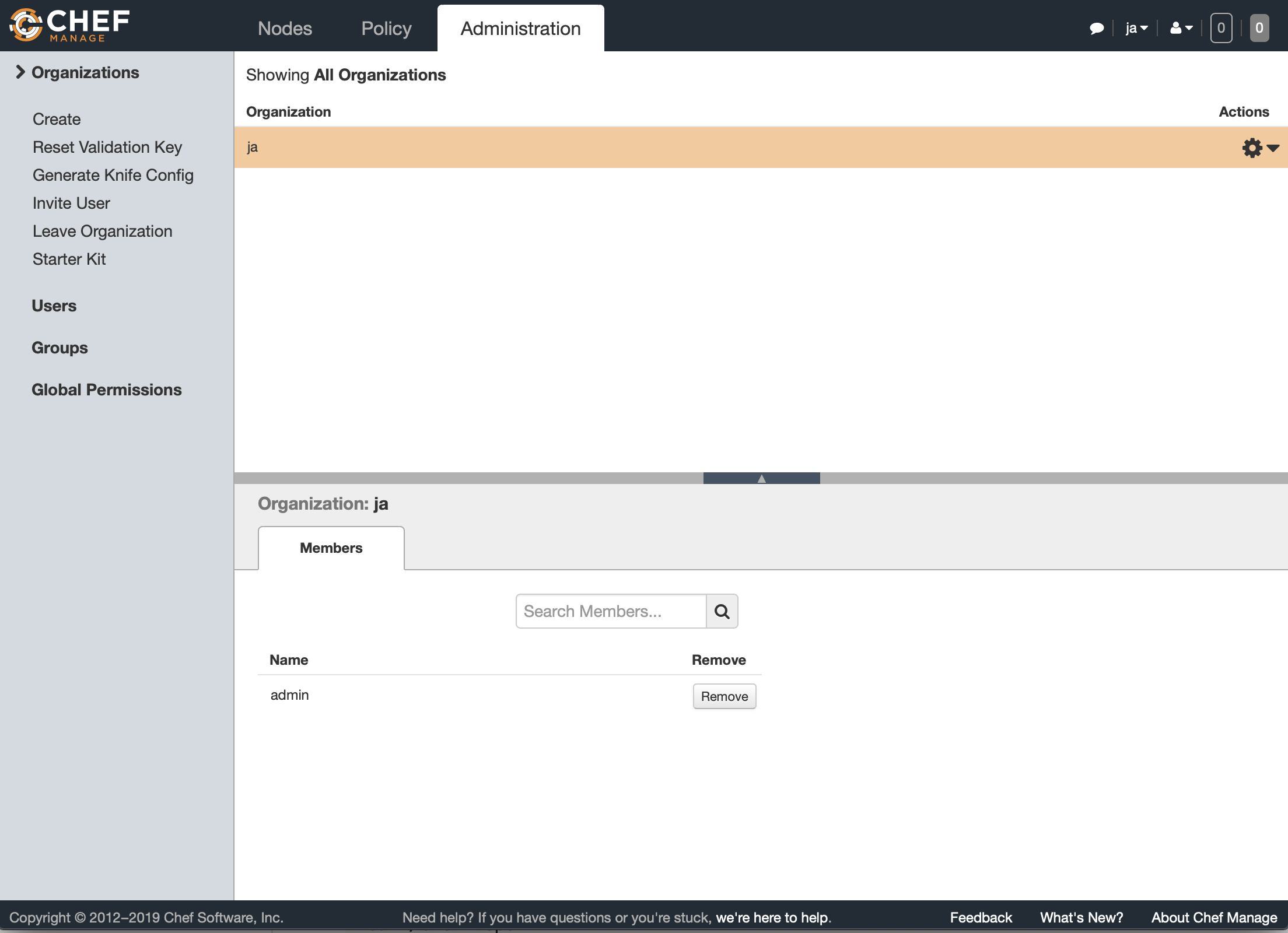Click Invite User in the sidebar

(x=71, y=203)
